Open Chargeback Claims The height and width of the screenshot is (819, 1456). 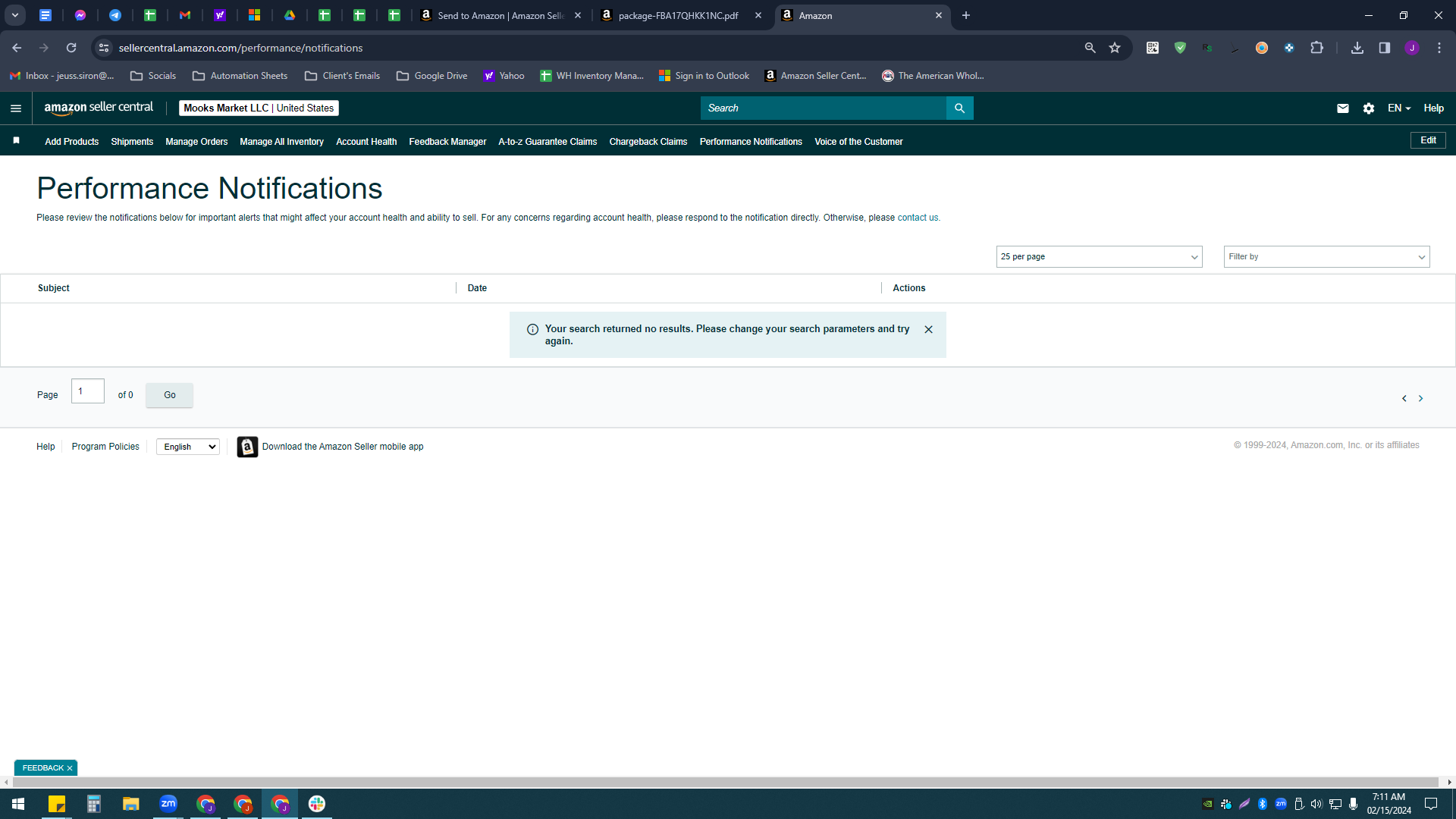pos(648,142)
